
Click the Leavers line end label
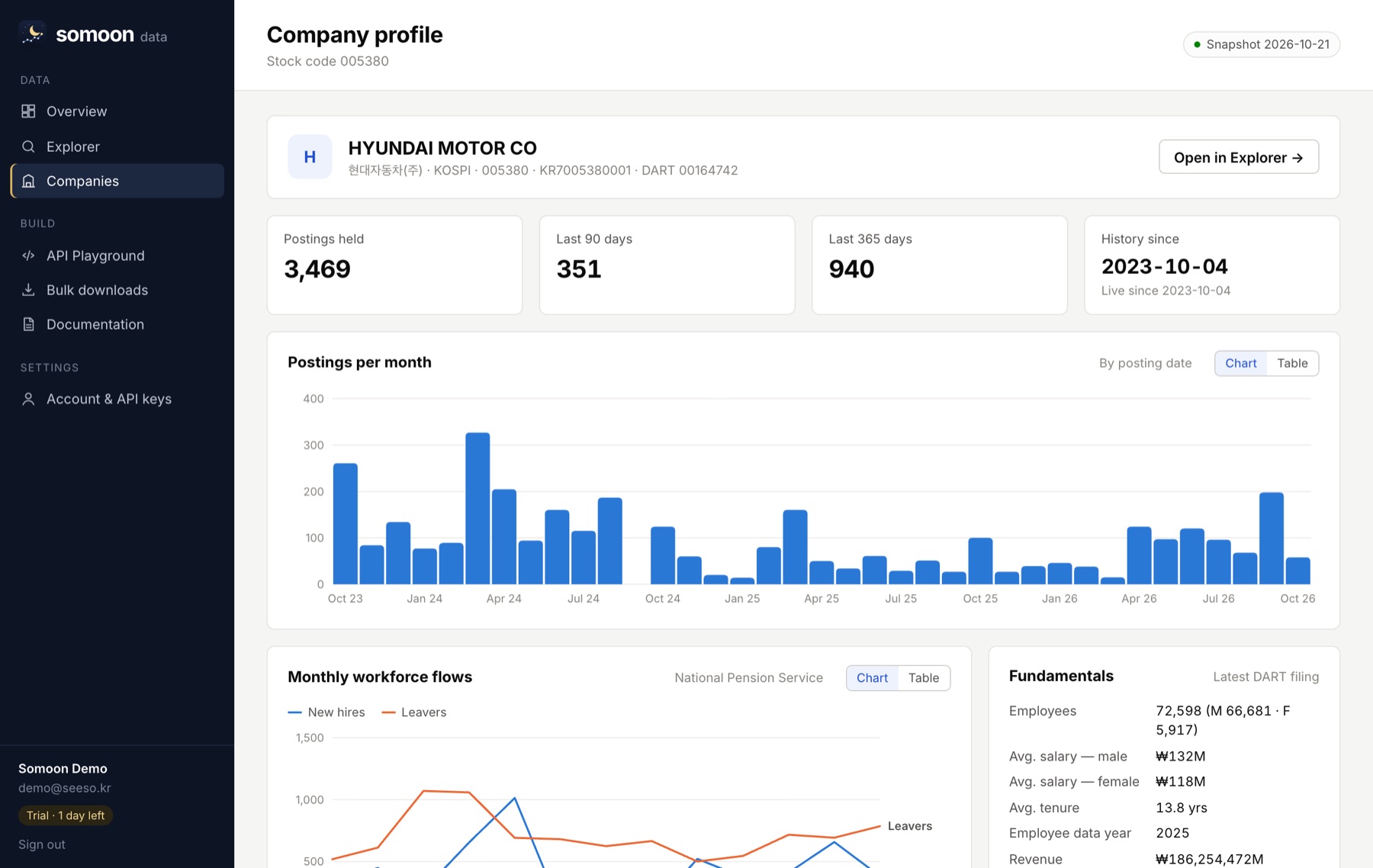click(909, 825)
